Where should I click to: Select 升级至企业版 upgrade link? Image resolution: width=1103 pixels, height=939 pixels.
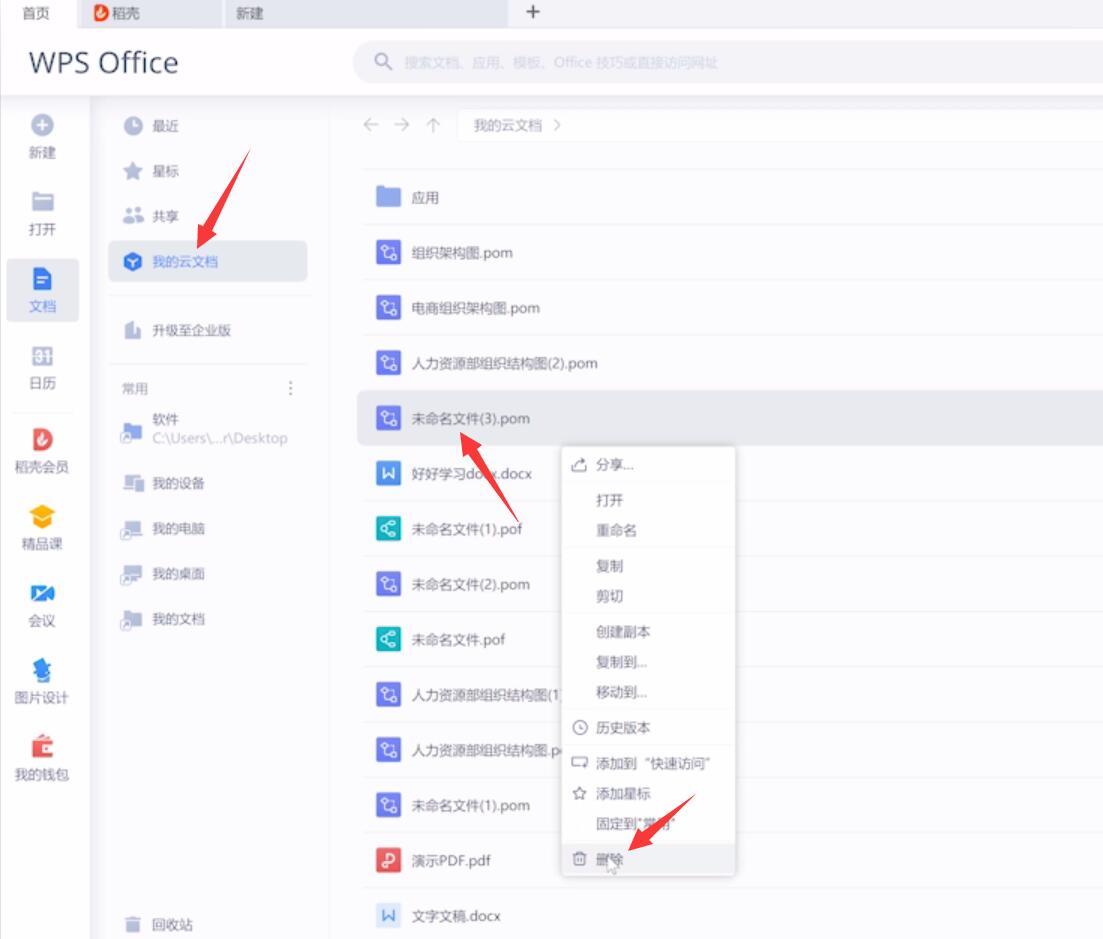pyautogui.click(x=191, y=330)
